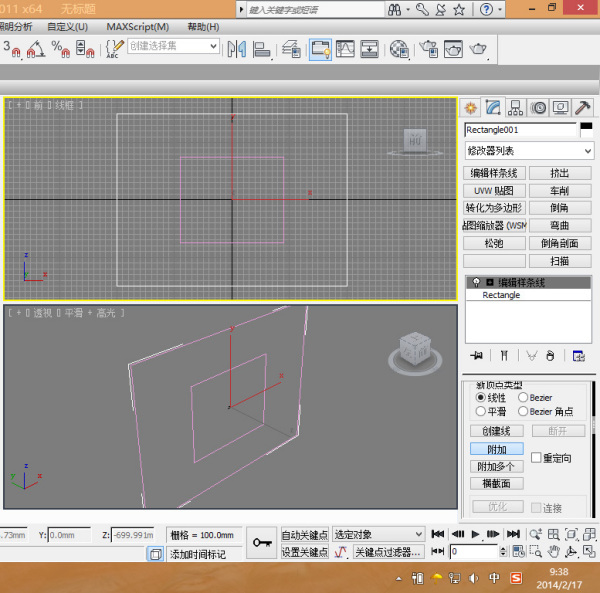The image size is (600, 593).
Task: Click the 创建线 button
Action: click(497, 431)
